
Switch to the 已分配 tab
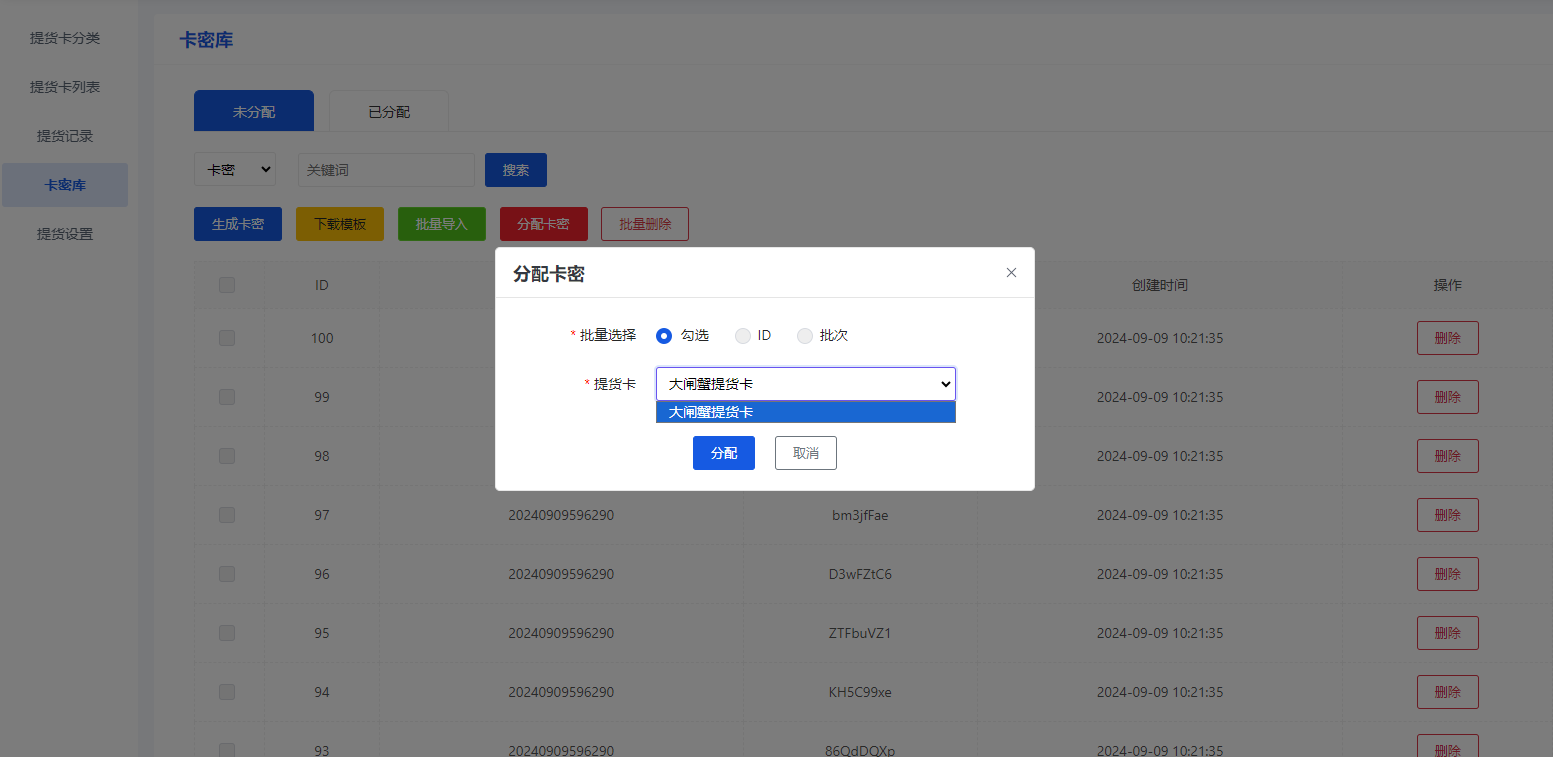click(388, 111)
